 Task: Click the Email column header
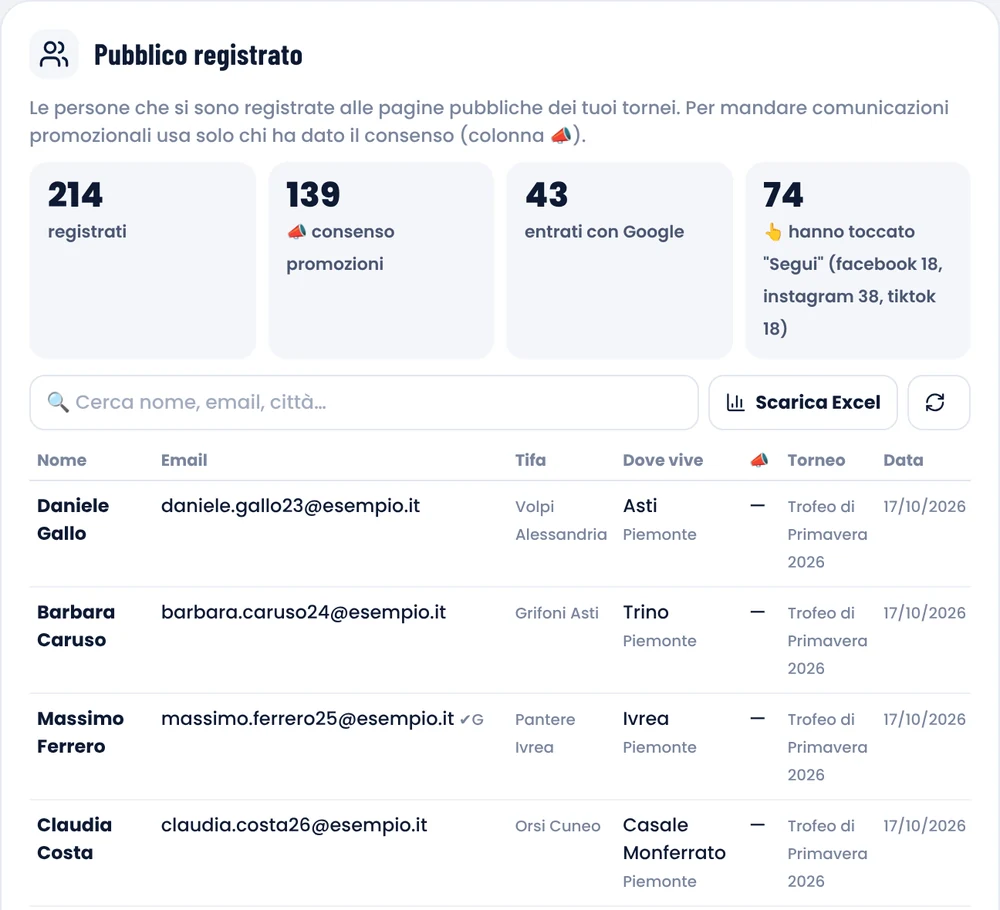tap(184, 460)
